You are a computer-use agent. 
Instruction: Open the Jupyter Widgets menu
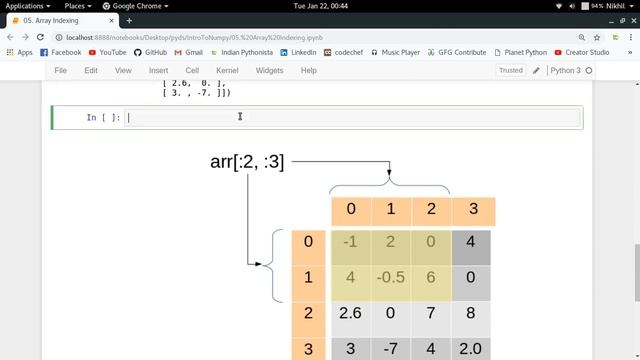click(269, 70)
